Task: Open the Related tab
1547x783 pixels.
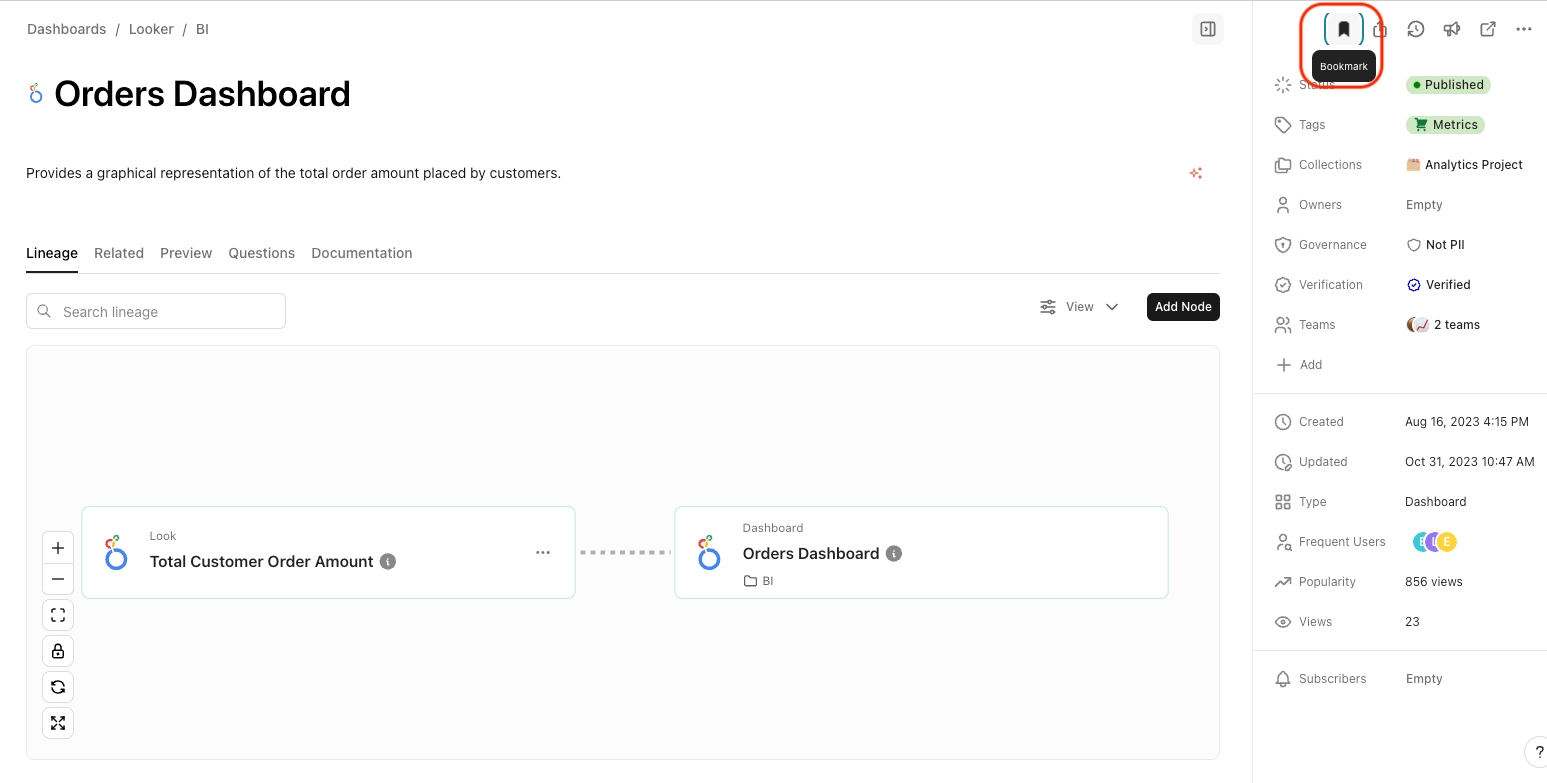Action: click(119, 253)
